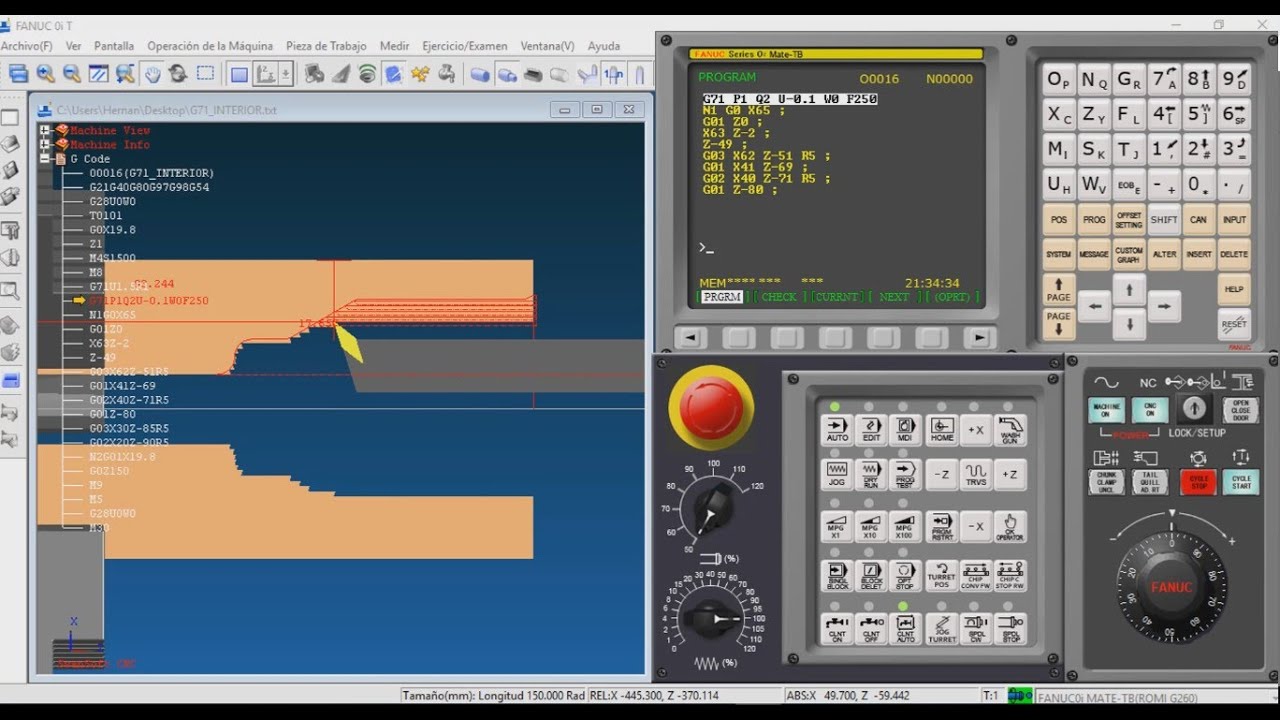Open the coordinate display dropdown arrow in toolbar
This screenshot has height=720, width=1280.
coord(286,73)
